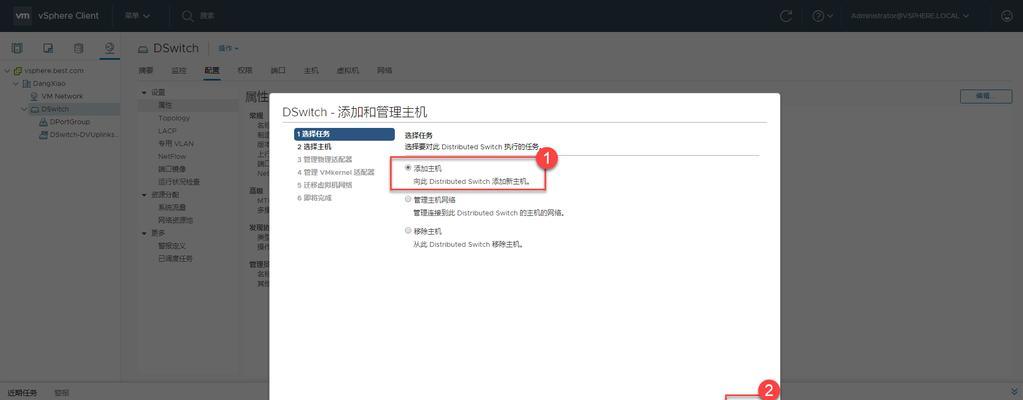Switch to the 权限 tab
Viewport: 1023px width, 400px height.
245,70
